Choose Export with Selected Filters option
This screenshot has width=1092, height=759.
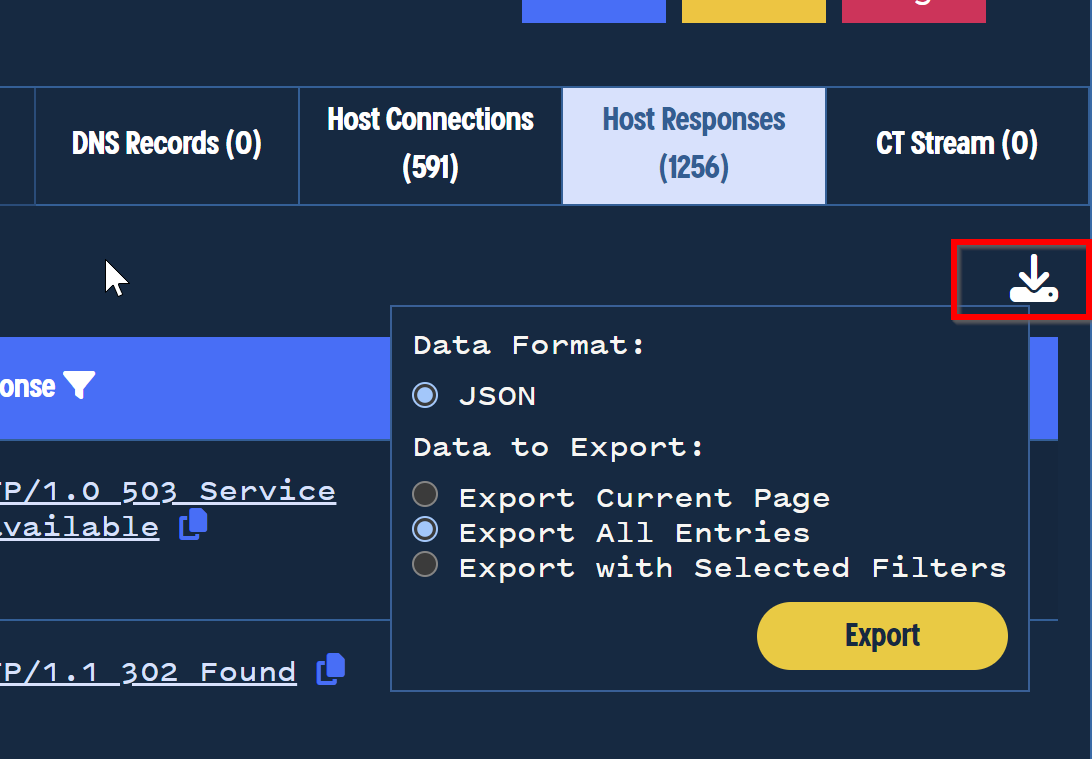[425, 564]
